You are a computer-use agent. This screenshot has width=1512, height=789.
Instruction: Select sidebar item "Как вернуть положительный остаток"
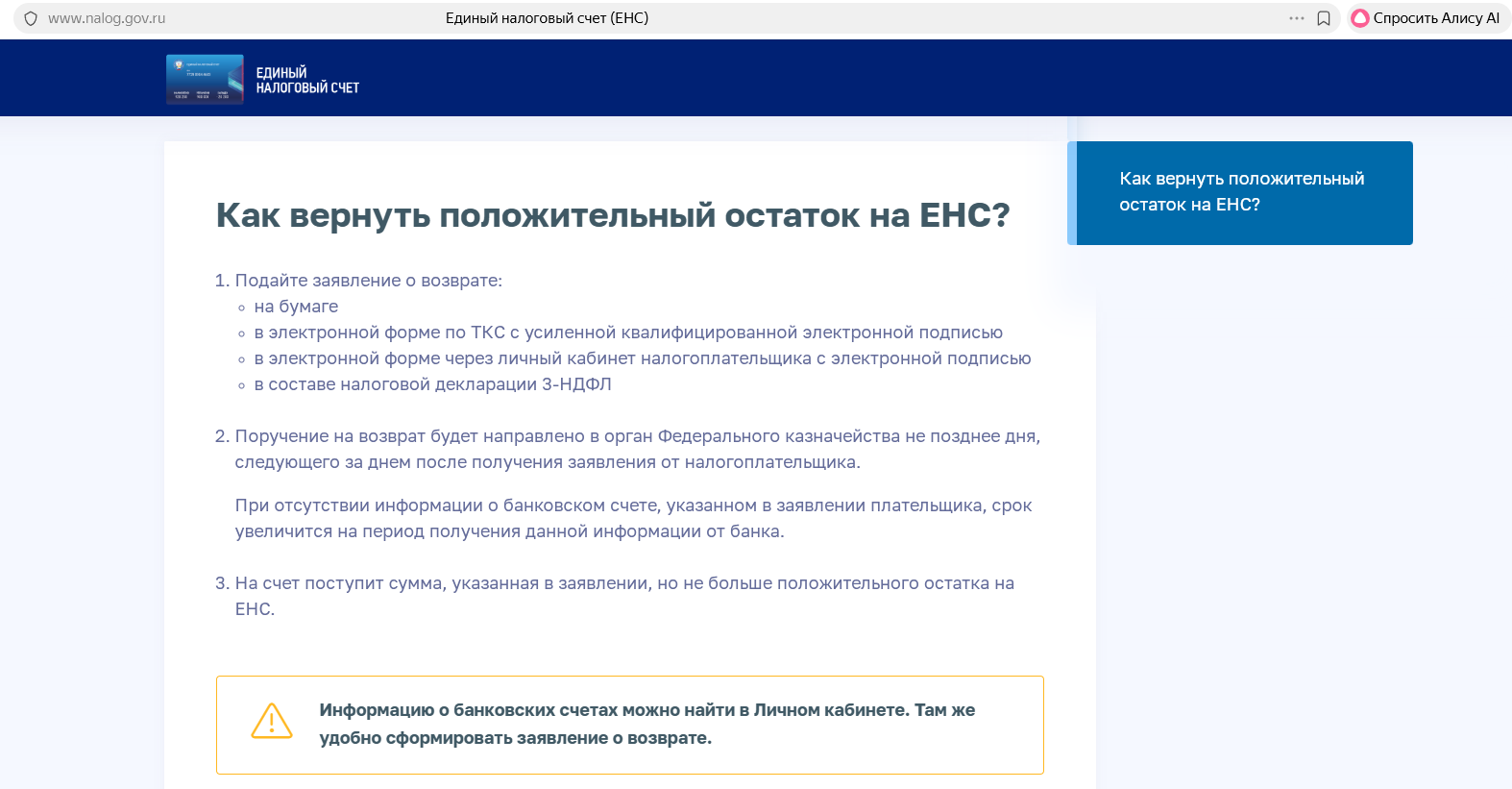pos(1241,192)
